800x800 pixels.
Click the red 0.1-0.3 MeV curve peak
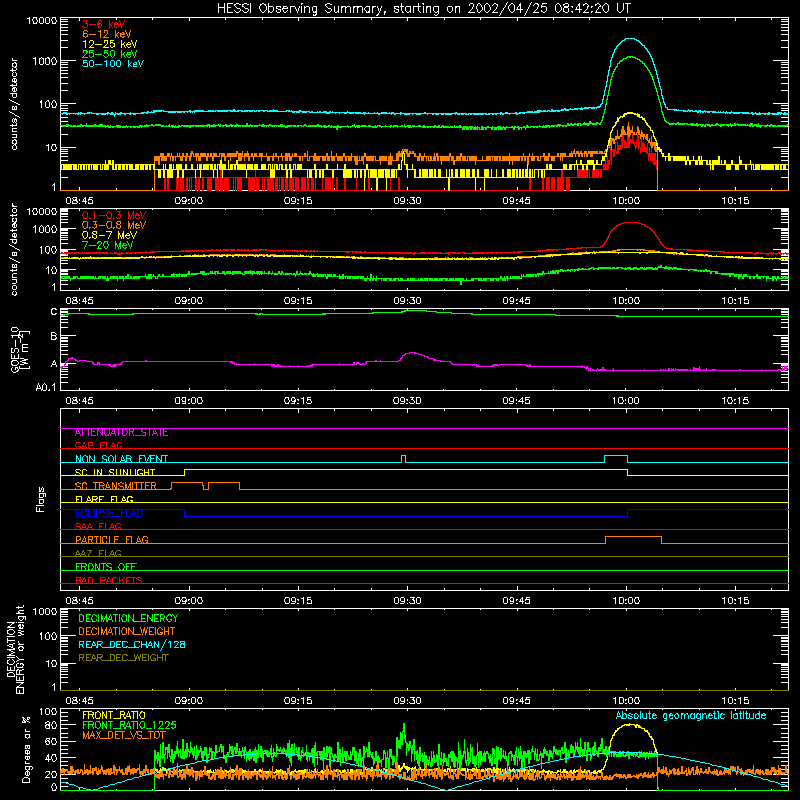coord(632,222)
